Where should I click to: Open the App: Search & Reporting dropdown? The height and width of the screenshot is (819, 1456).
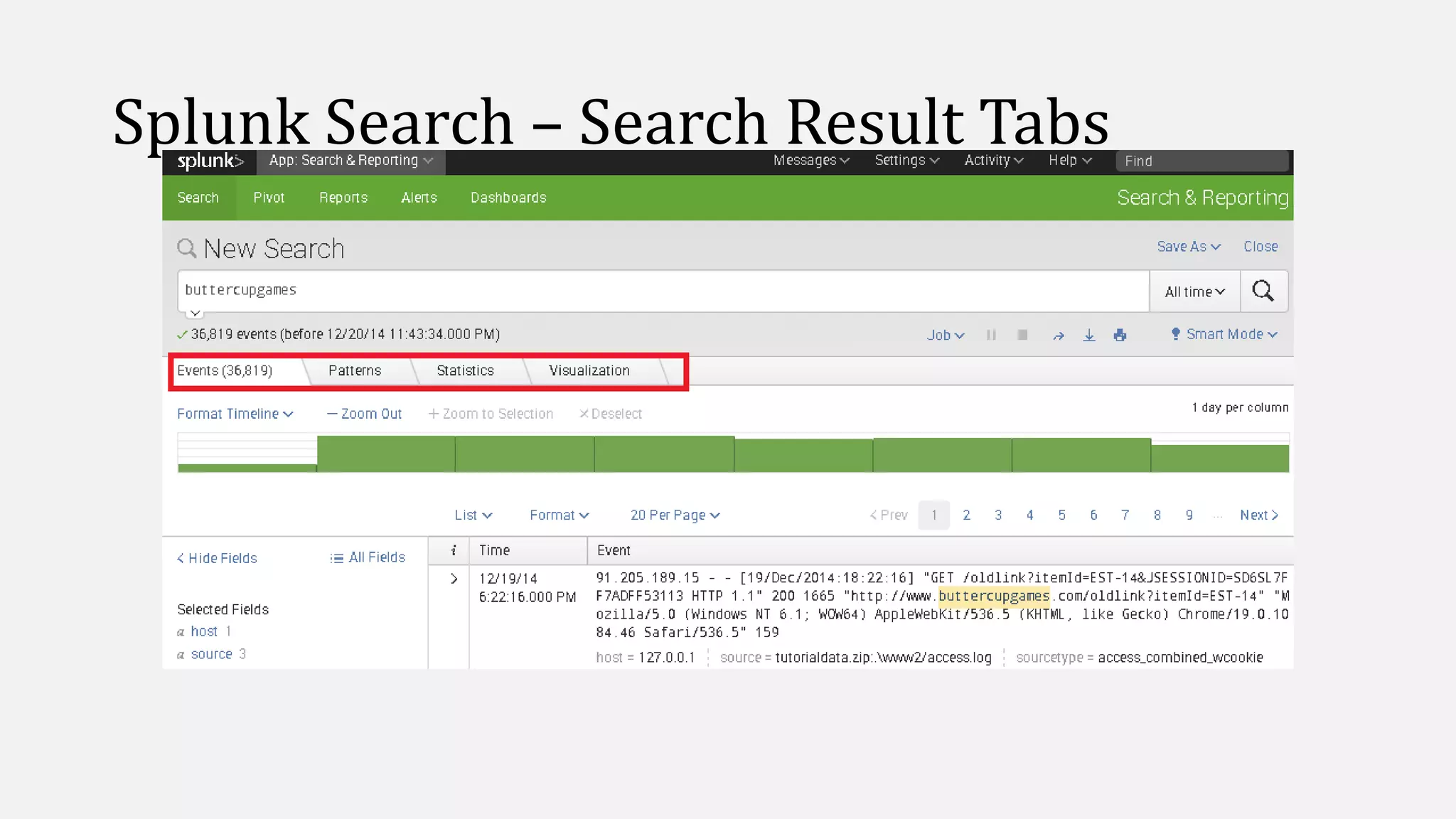click(351, 161)
